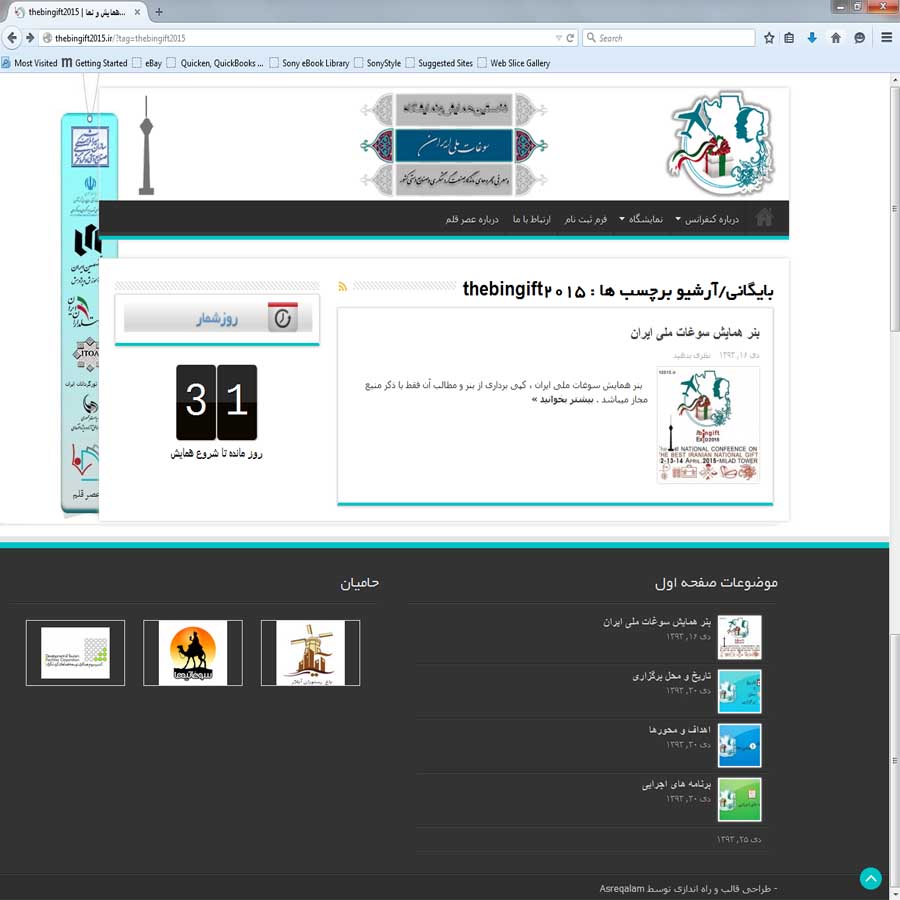Go to the browser home page icon
900x900 pixels.
coord(836,38)
